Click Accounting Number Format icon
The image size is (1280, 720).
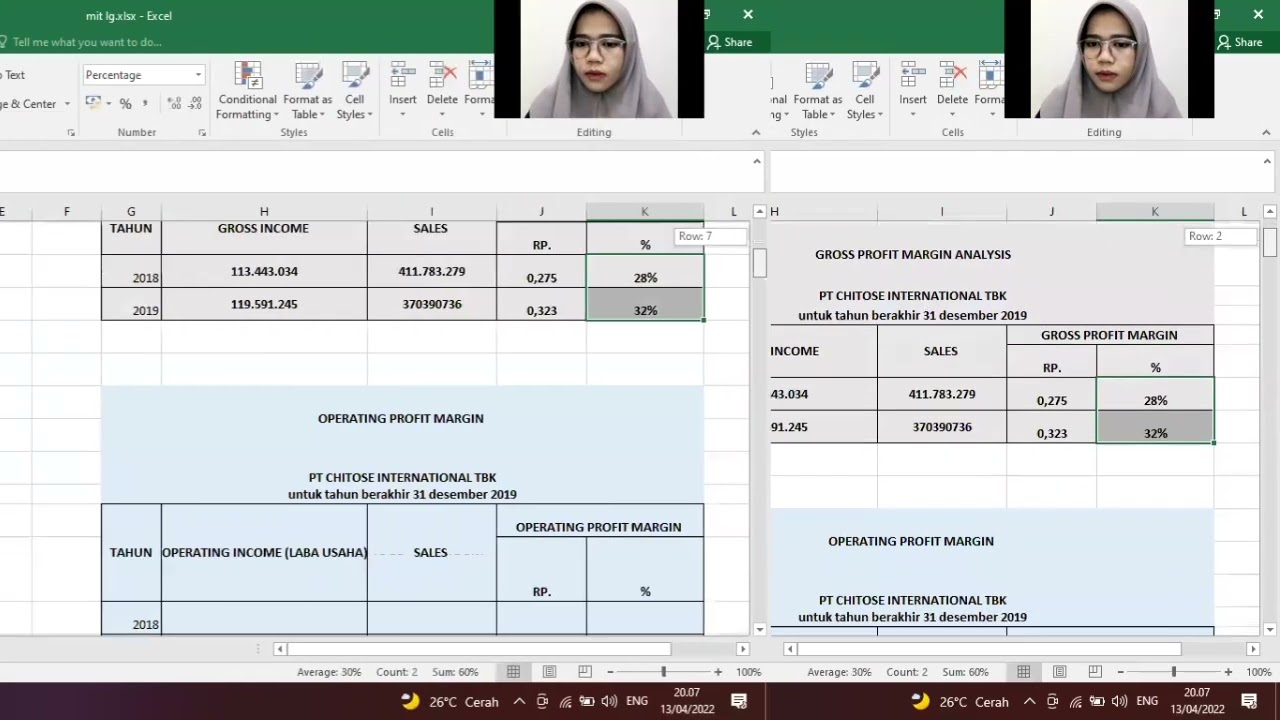click(x=92, y=103)
